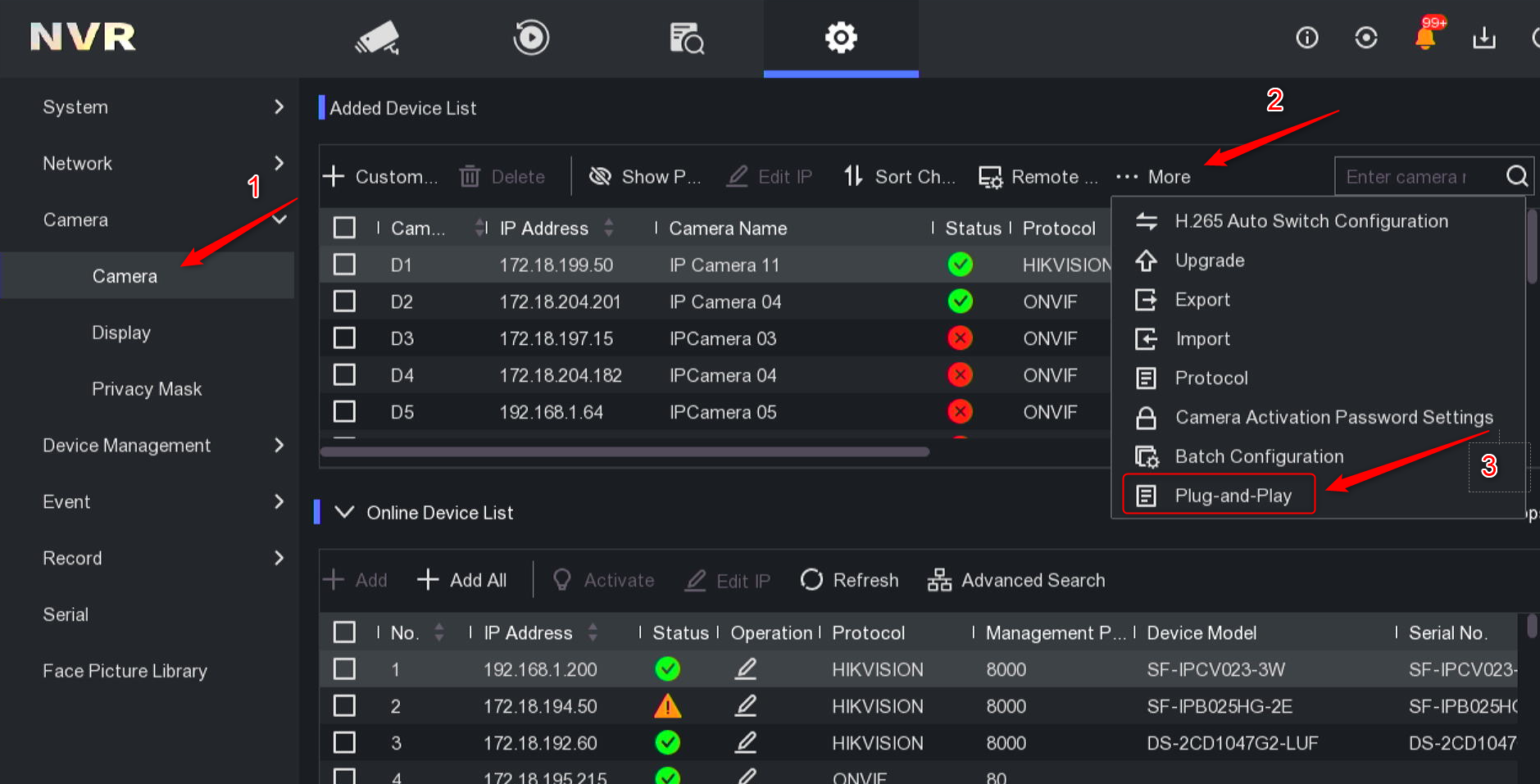Click the Show P... toolbar button label

pos(661,177)
